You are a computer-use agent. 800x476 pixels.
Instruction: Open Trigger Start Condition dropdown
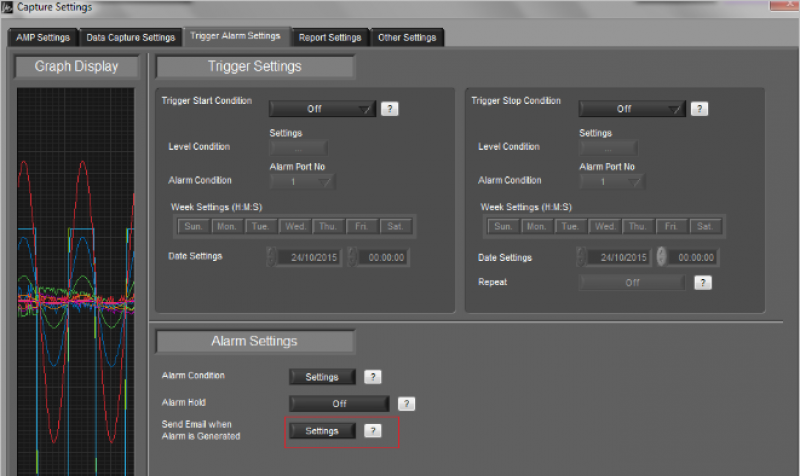click(320, 108)
